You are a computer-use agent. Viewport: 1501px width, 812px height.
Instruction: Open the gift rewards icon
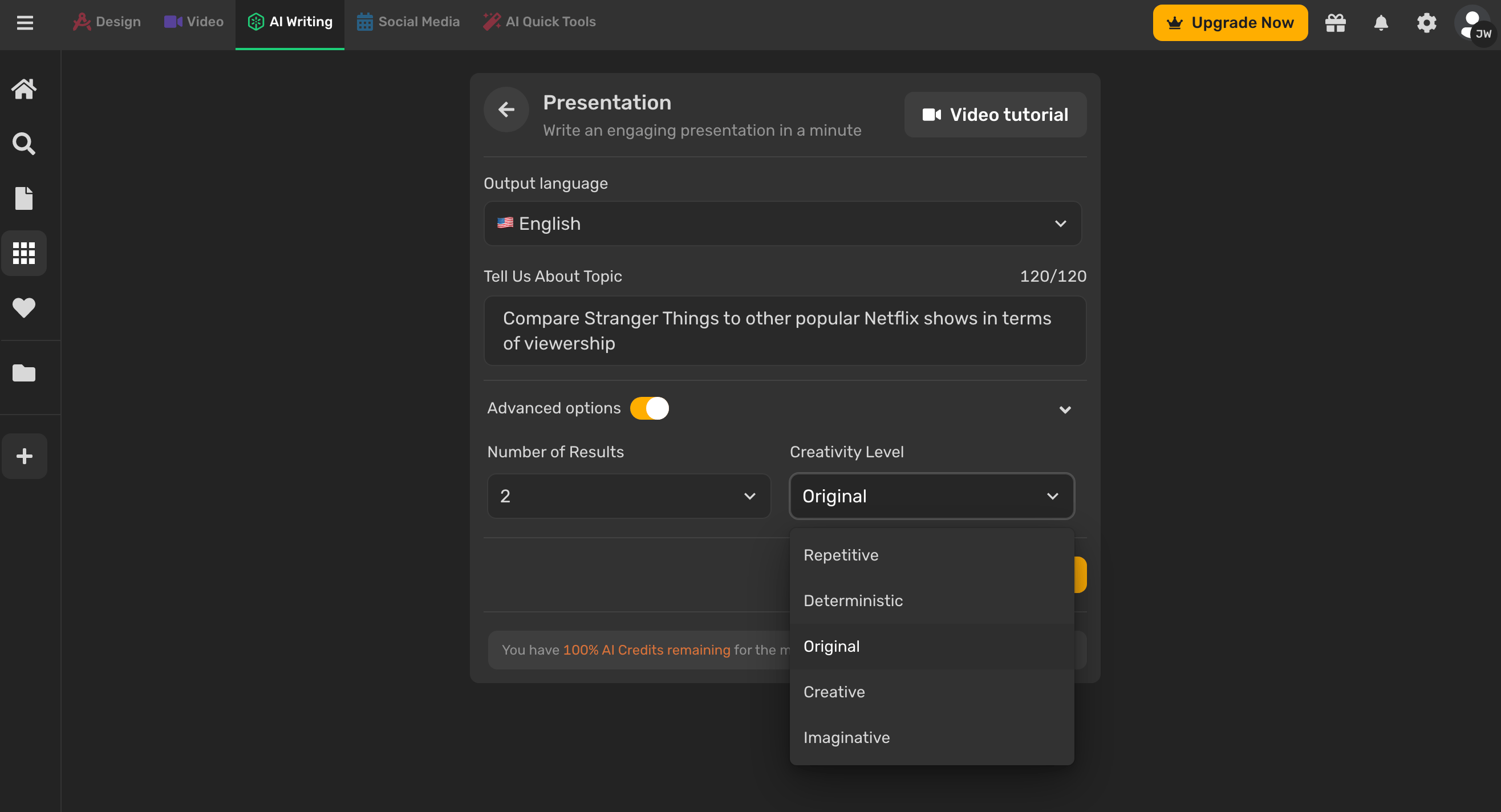(x=1335, y=23)
